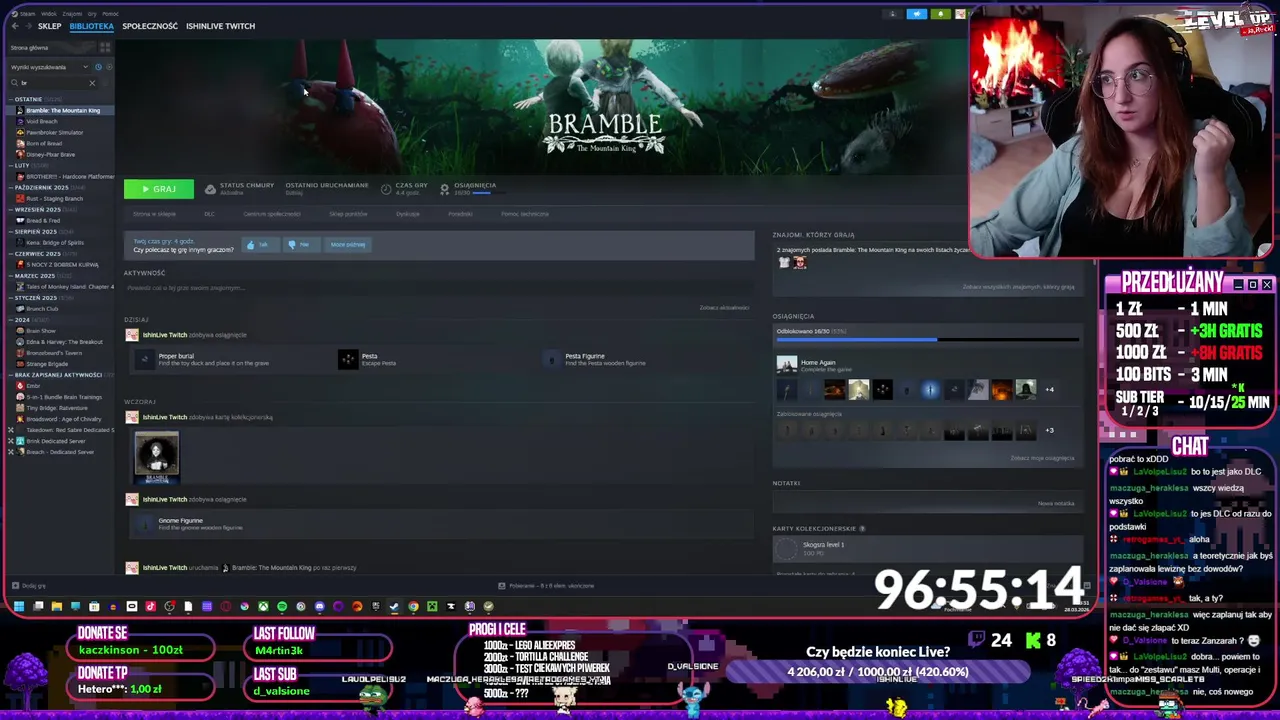
Task: Open the downloads status at bottom
Action: [x=545, y=586]
